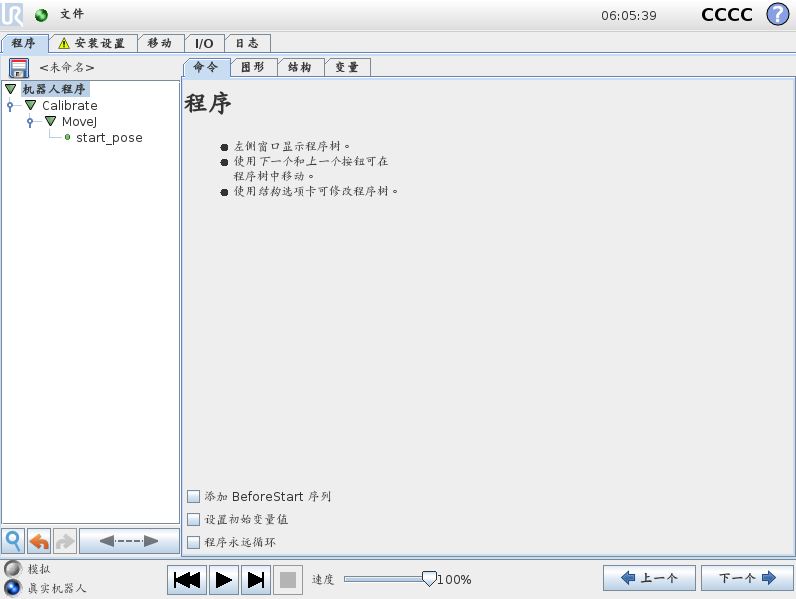Click the grey redo arrow
The image size is (796, 599).
64,541
